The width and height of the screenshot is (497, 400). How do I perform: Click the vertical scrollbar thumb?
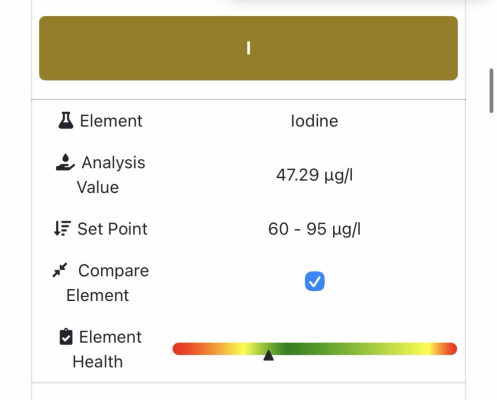(x=491, y=91)
